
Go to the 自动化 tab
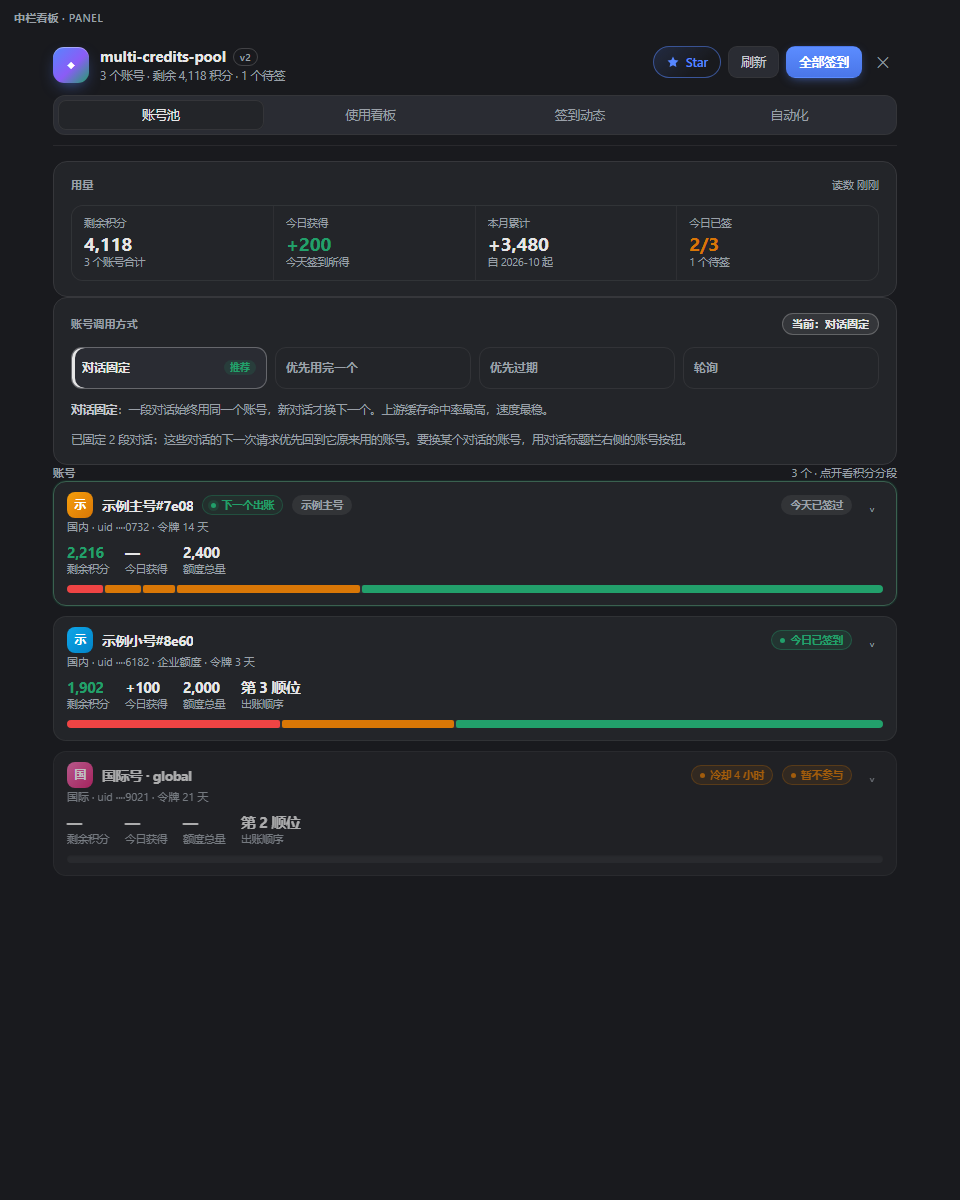click(x=790, y=115)
